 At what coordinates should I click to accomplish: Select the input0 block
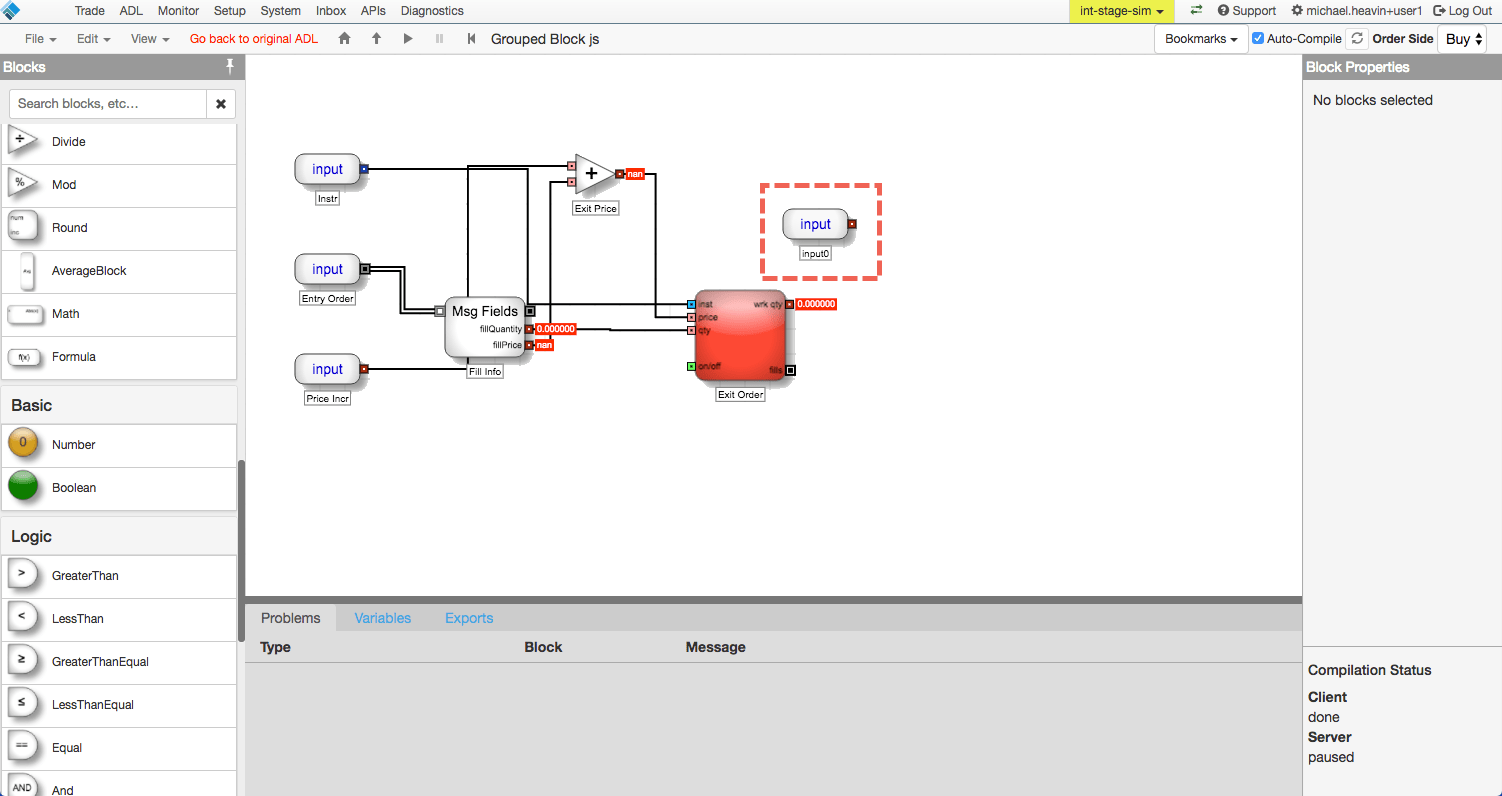click(x=815, y=225)
